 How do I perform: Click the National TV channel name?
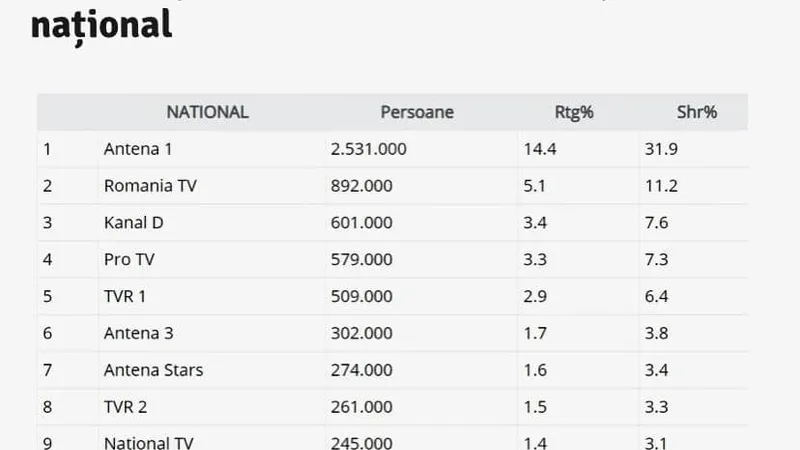click(149, 442)
